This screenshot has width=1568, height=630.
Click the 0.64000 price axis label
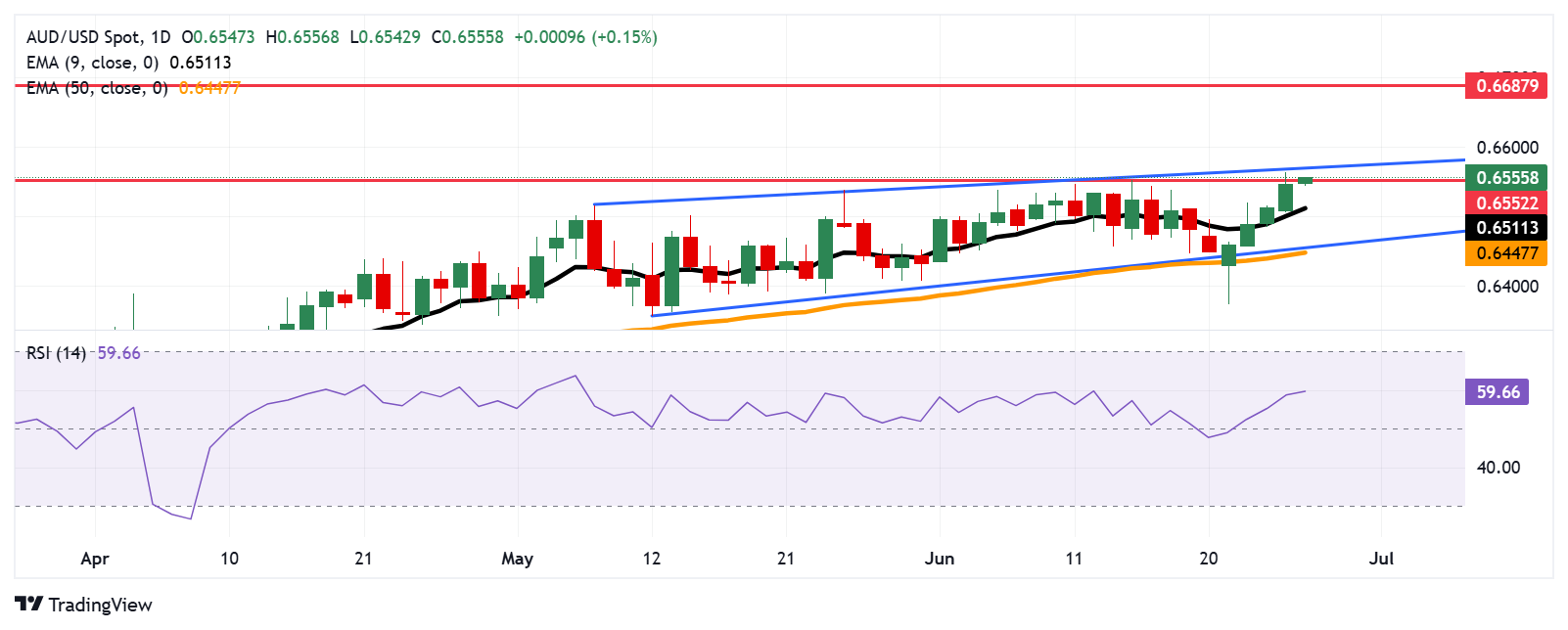pos(1506,287)
